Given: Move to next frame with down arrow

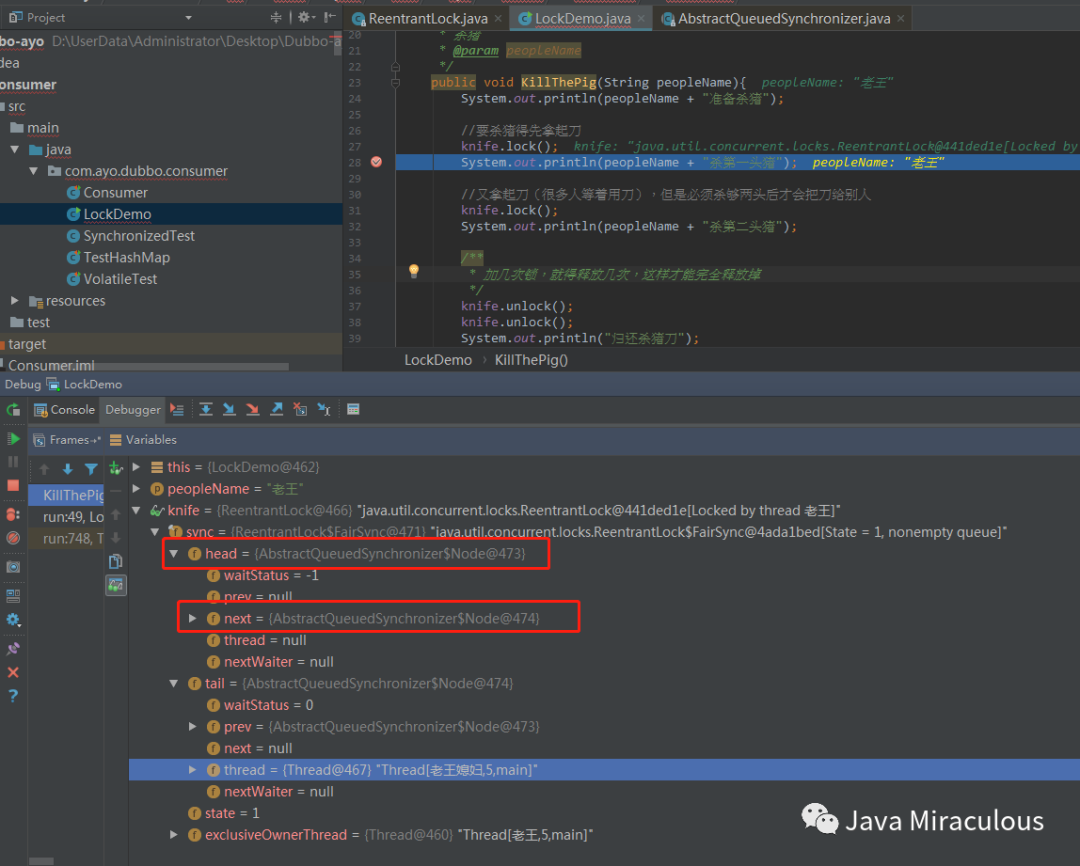Looking at the screenshot, I should point(68,469).
